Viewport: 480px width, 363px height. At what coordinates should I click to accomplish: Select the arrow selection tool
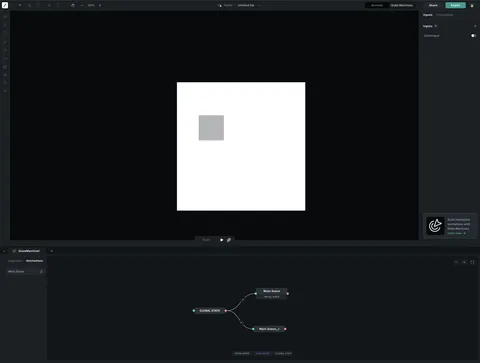pyautogui.click(x=20, y=5)
